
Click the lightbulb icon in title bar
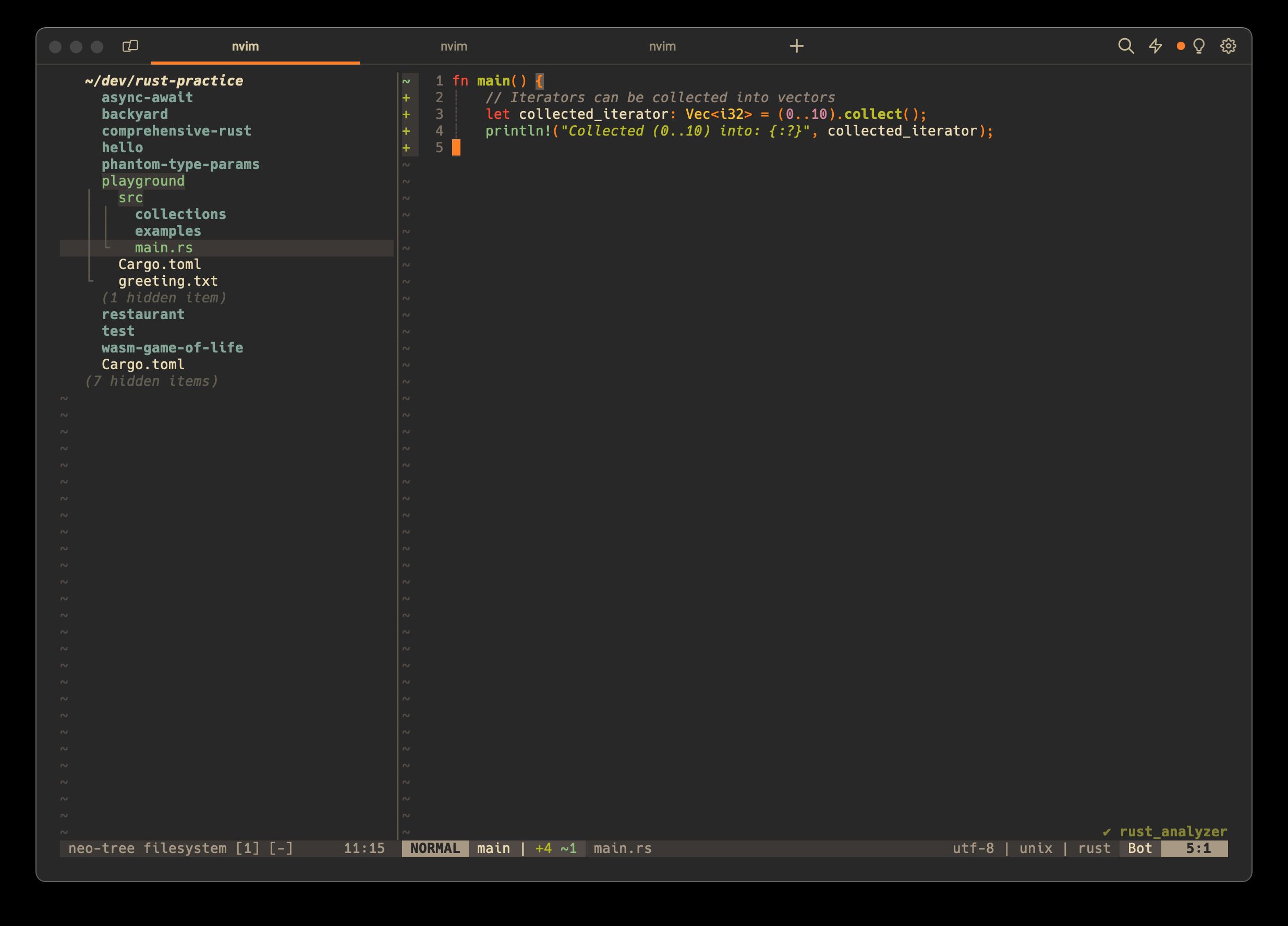(1199, 46)
